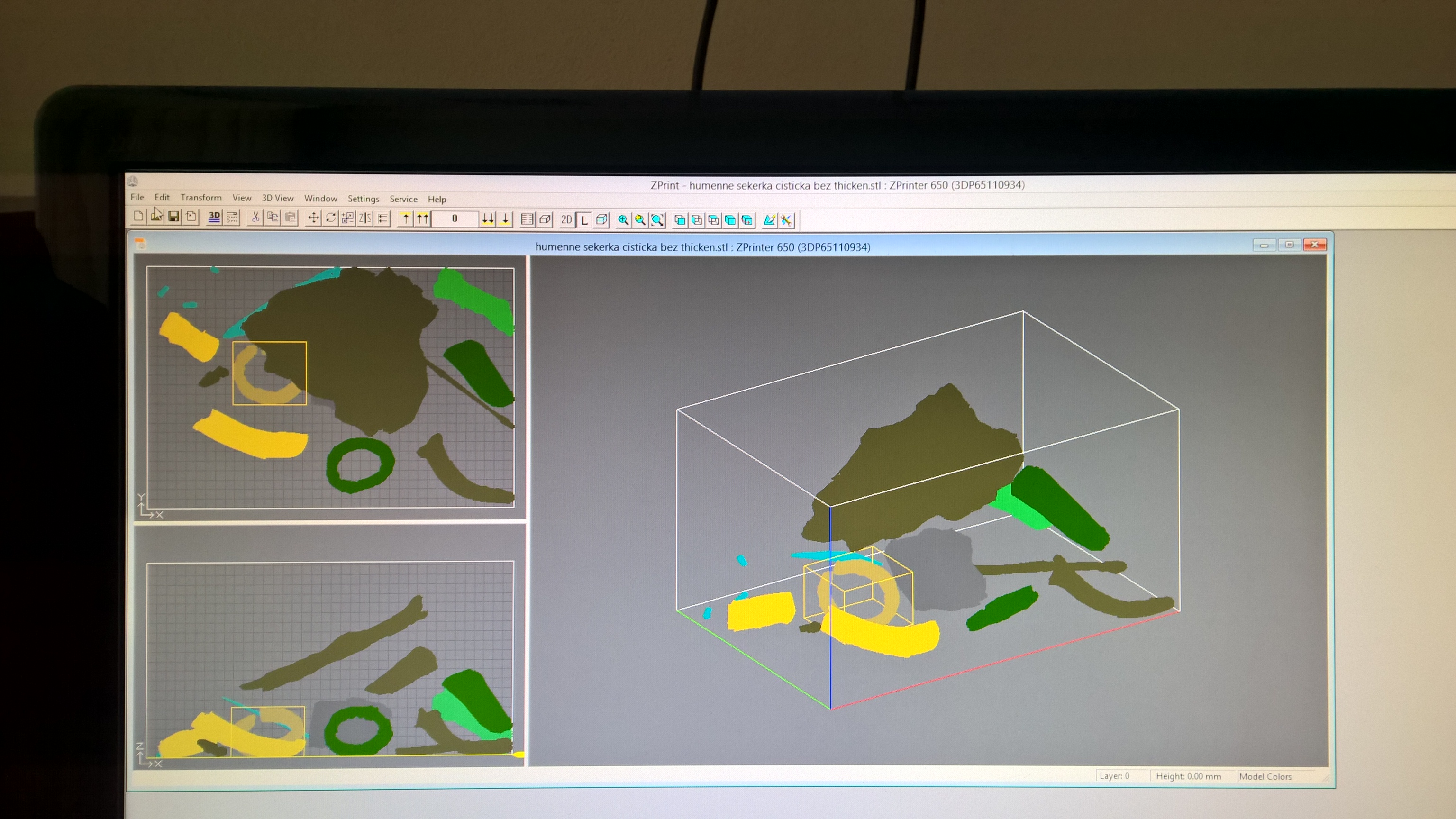1456x819 pixels.
Task: Select the Move (cross arrows) tool
Action: 314,218
